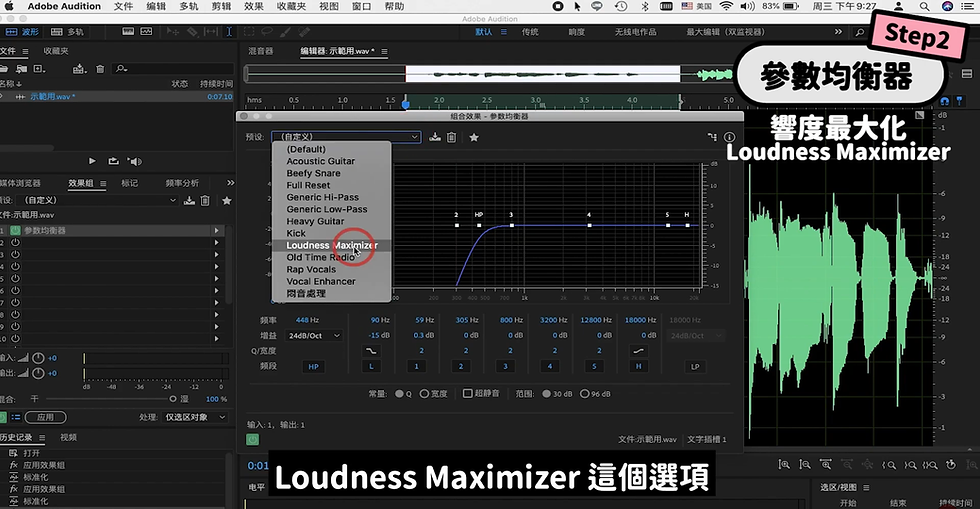This screenshot has width=980, height=509.
Task: Expand arrow of rack slot 1 参数均衡器
Action: 217,230
